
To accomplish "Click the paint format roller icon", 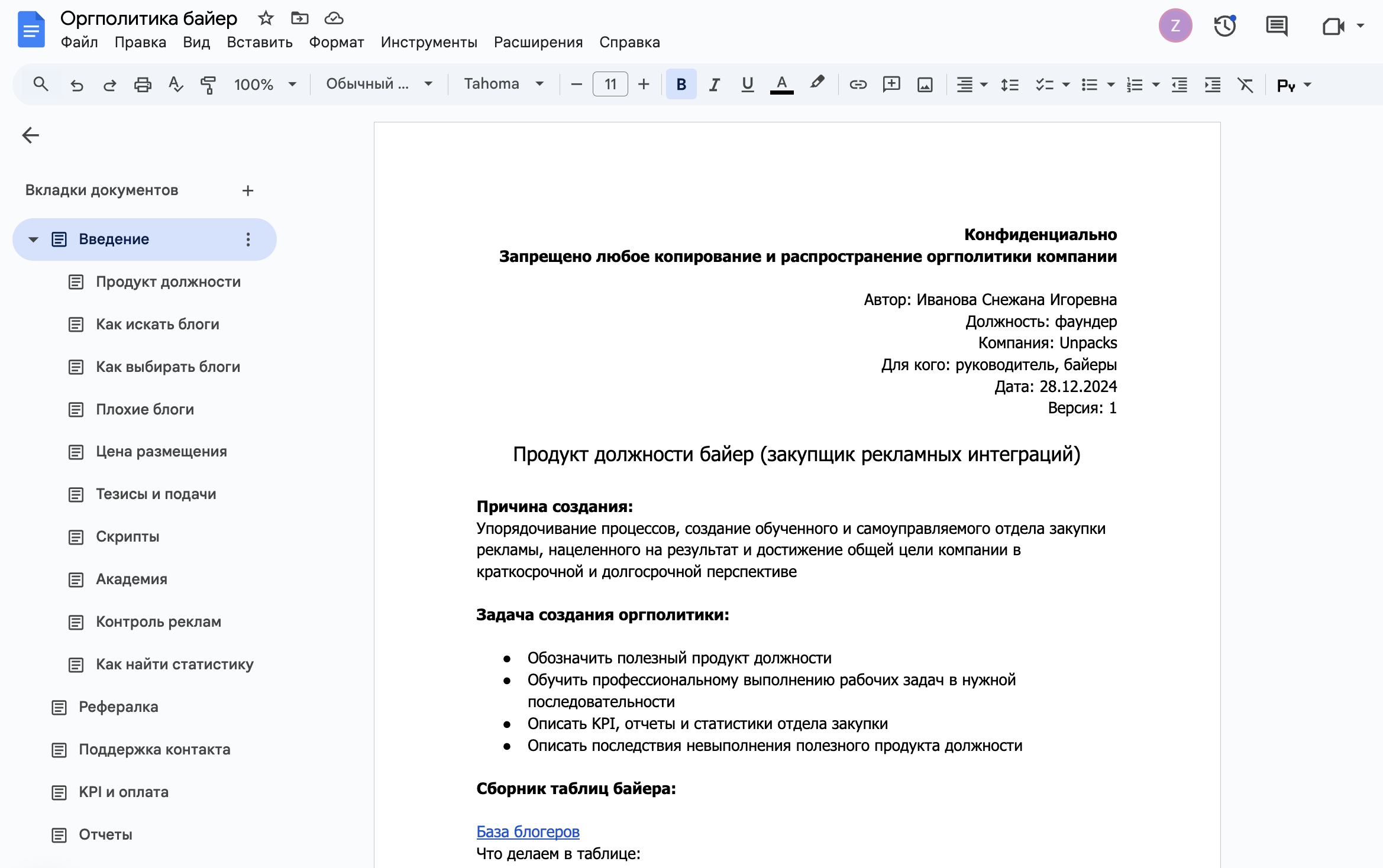I will coord(208,85).
